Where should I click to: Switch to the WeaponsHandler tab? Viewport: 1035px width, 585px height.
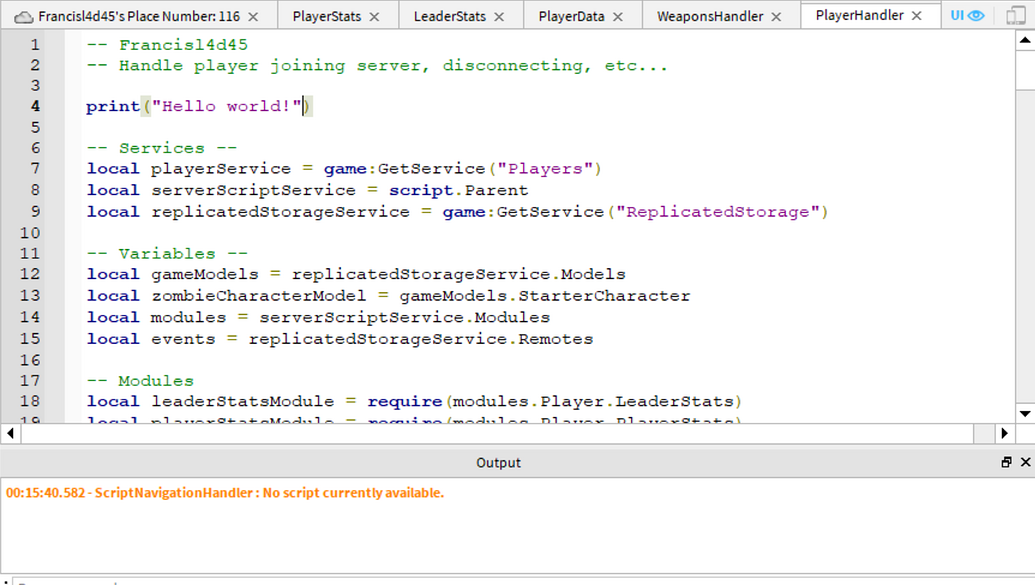click(710, 17)
